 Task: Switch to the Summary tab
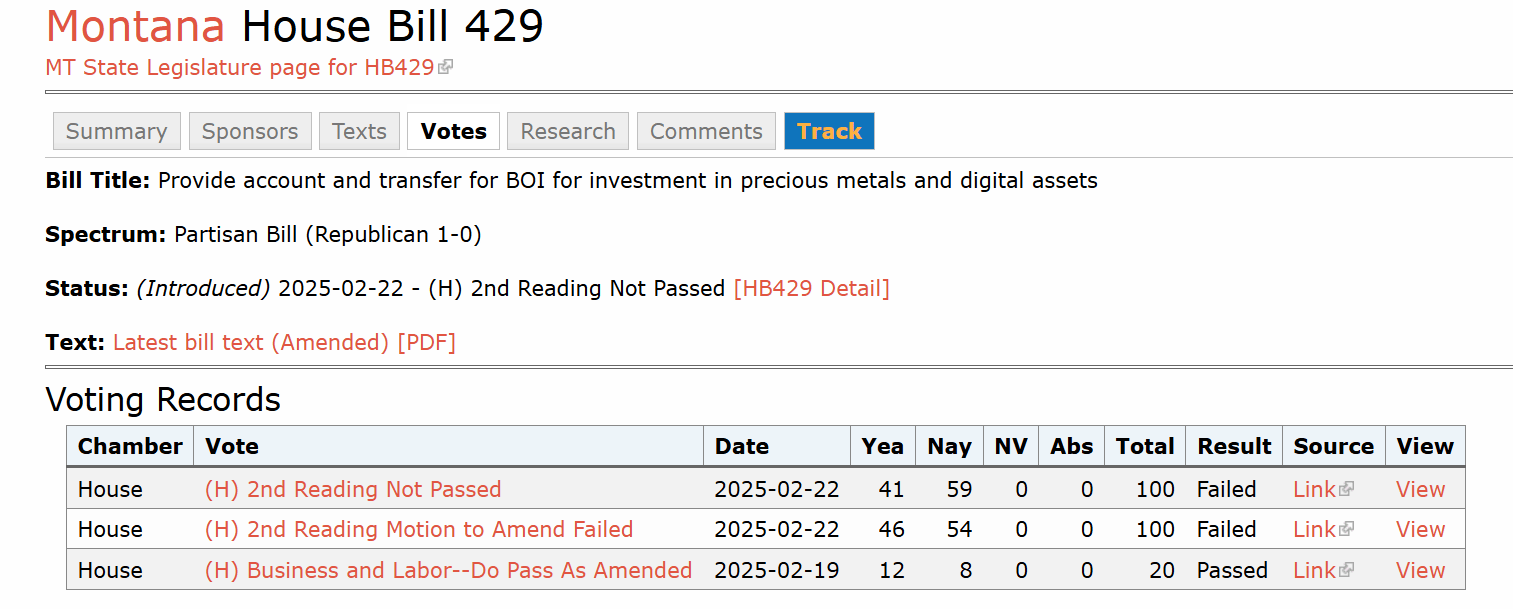[117, 131]
